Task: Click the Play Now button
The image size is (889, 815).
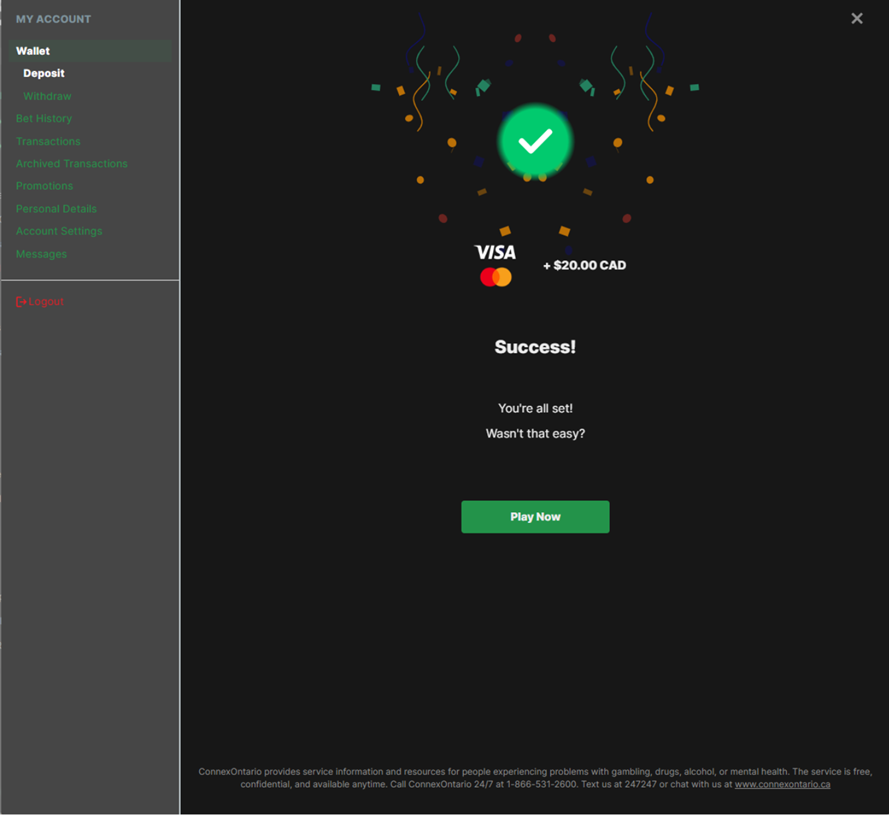Action: 535,517
